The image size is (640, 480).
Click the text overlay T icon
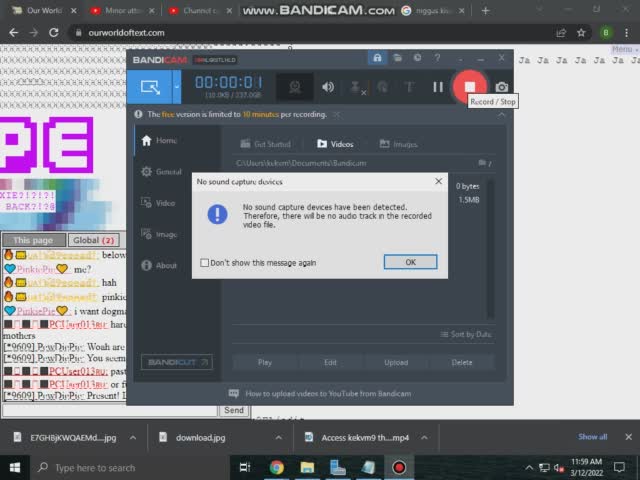pyautogui.click(x=409, y=87)
